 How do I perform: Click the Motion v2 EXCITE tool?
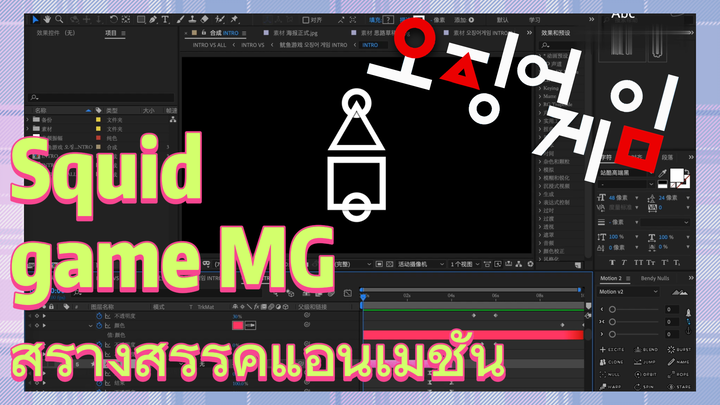[613, 349]
